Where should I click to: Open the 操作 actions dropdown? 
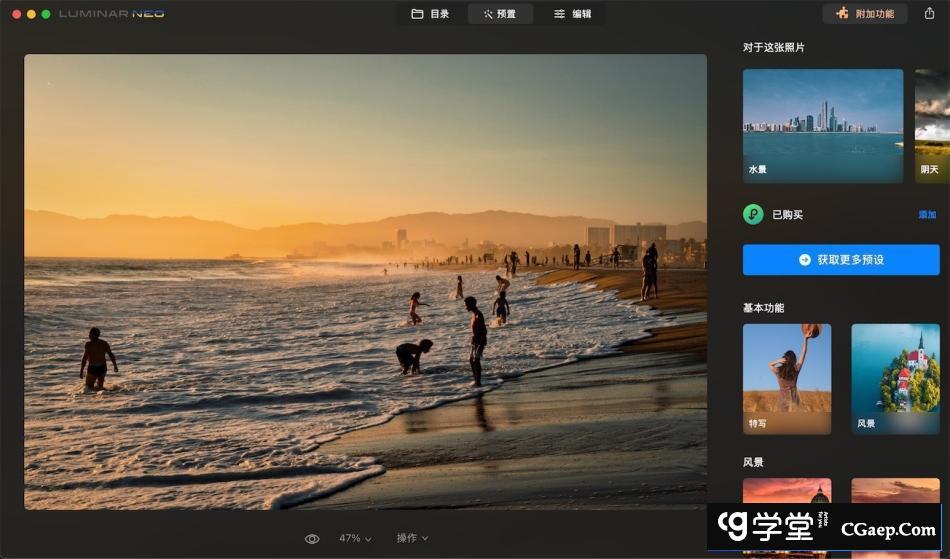coord(412,538)
